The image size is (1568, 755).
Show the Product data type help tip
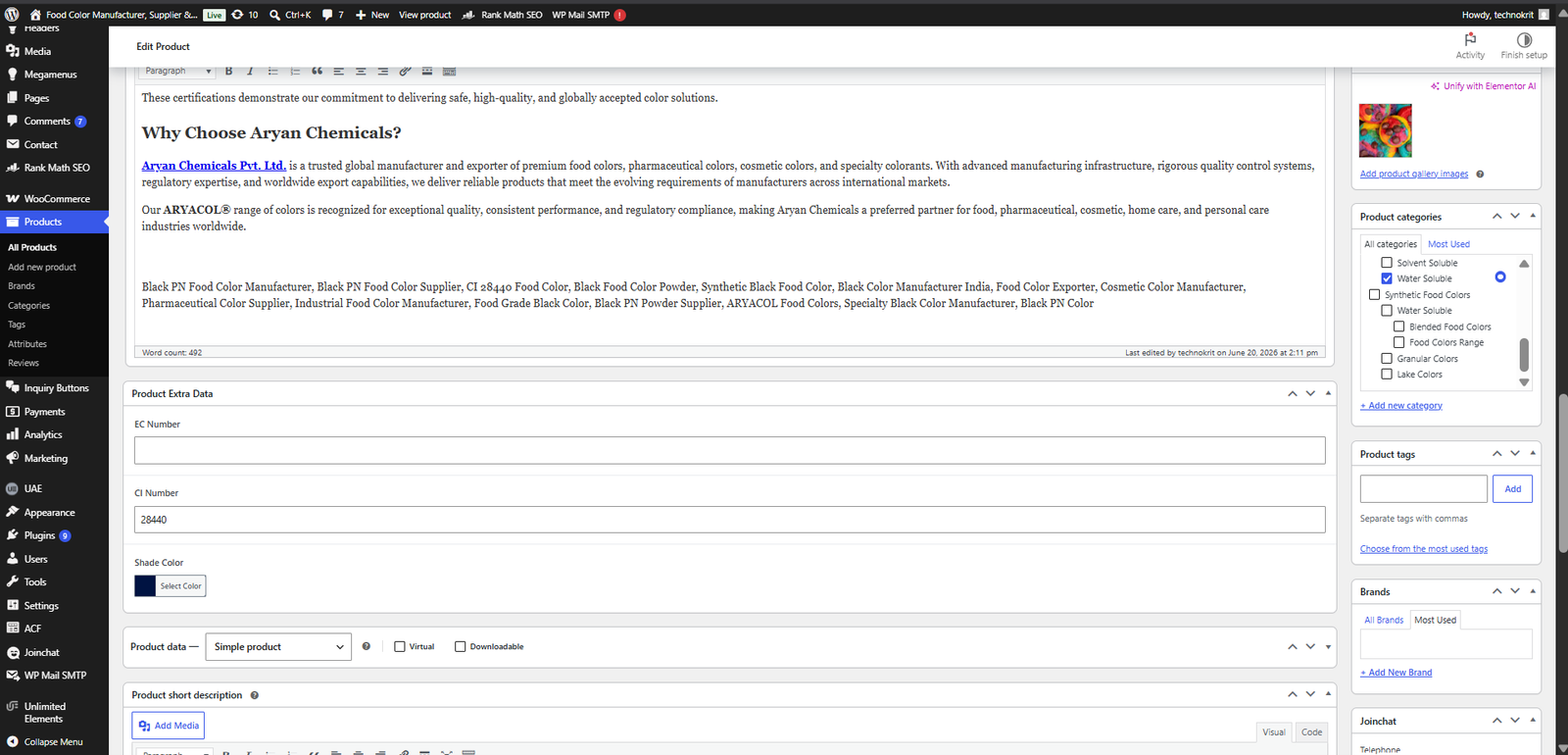pyautogui.click(x=367, y=646)
